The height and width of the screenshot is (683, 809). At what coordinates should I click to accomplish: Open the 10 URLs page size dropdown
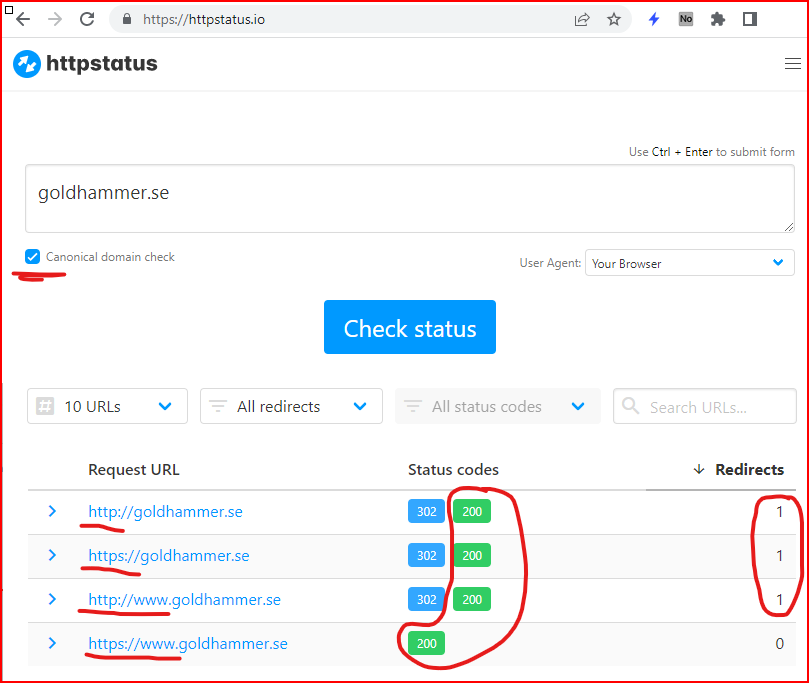tap(107, 406)
